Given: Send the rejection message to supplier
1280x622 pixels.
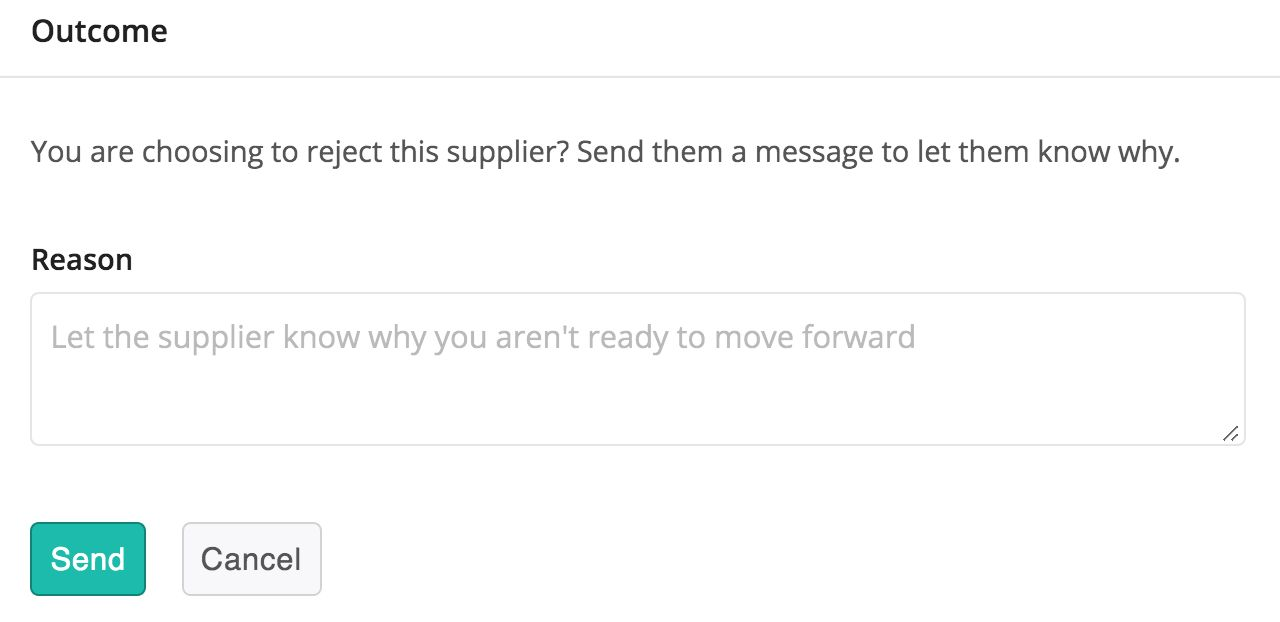Looking at the screenshot, I should click(88, 559).
